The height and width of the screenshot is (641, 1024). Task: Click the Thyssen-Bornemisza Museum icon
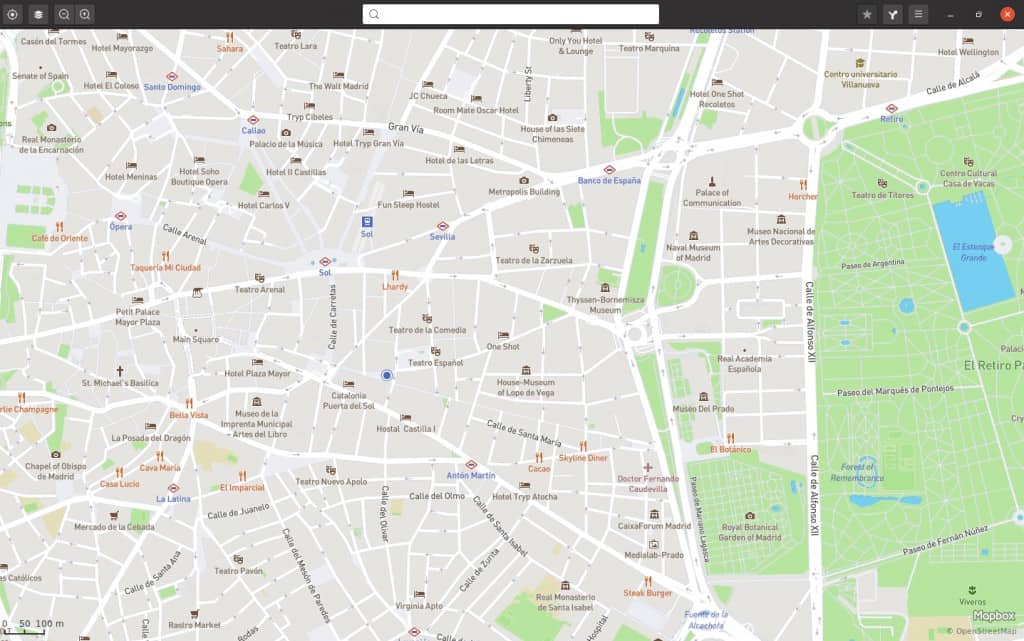(x=605, y=288)
